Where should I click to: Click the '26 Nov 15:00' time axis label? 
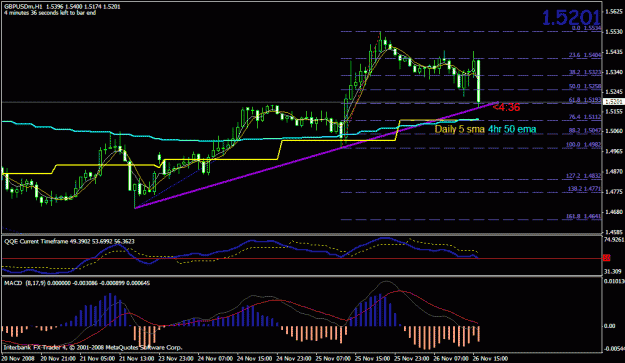490,358
